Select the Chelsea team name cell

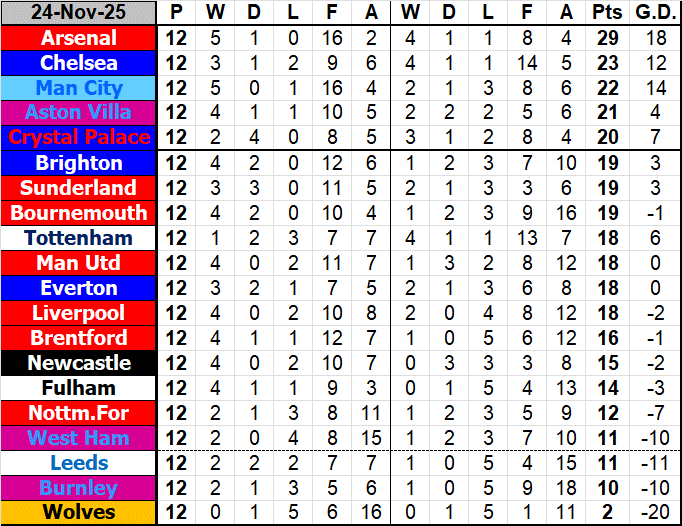click(79, 63)
